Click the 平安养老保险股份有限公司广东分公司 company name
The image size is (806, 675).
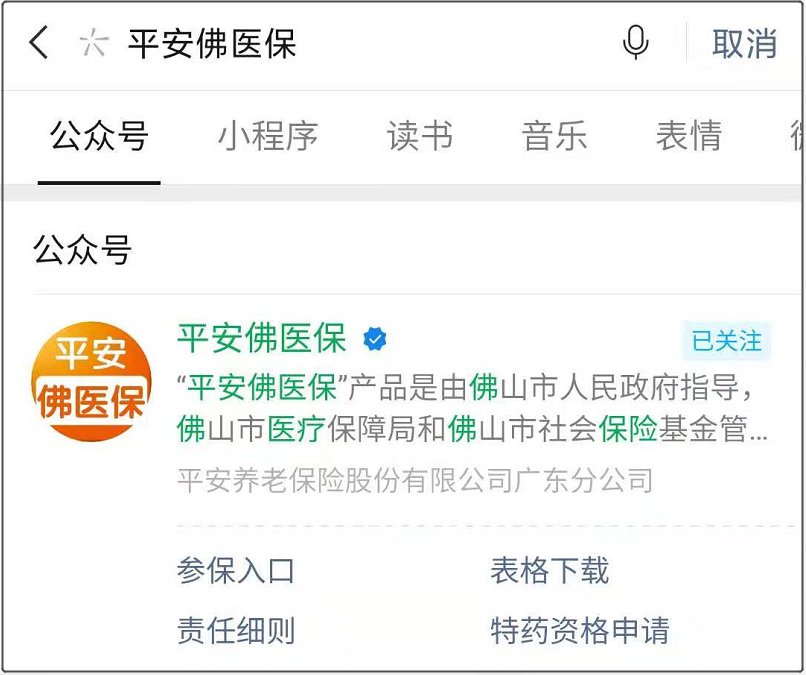[415, 481]
